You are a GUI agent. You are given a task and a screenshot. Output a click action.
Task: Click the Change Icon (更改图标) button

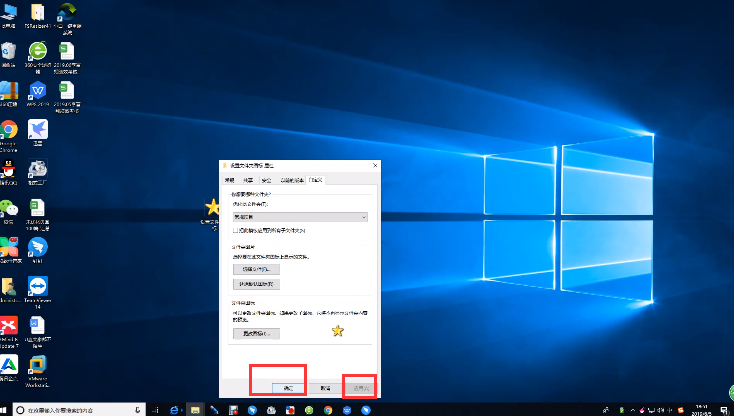256,332
